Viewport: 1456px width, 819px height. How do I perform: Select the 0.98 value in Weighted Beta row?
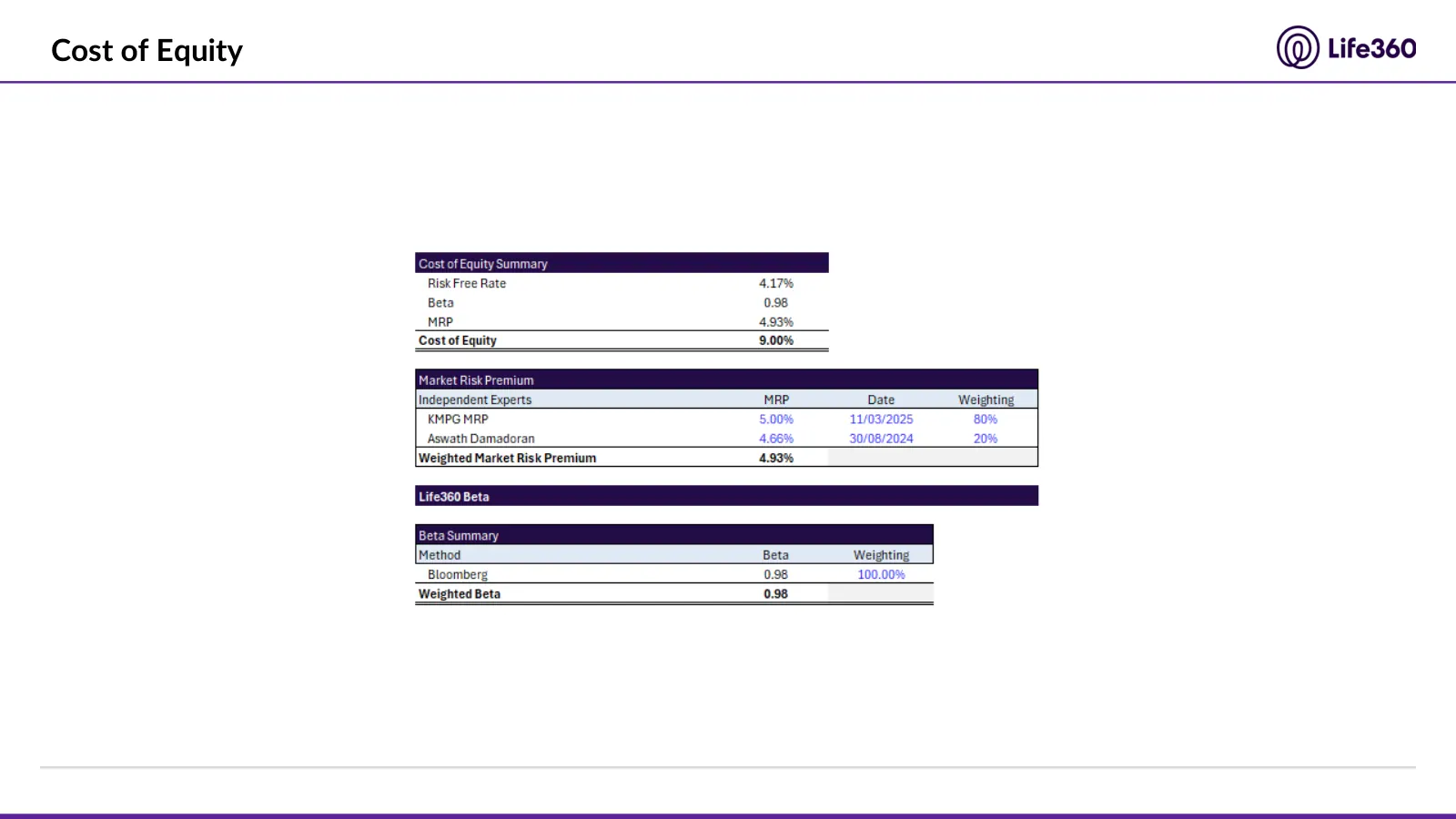(776, 593)
